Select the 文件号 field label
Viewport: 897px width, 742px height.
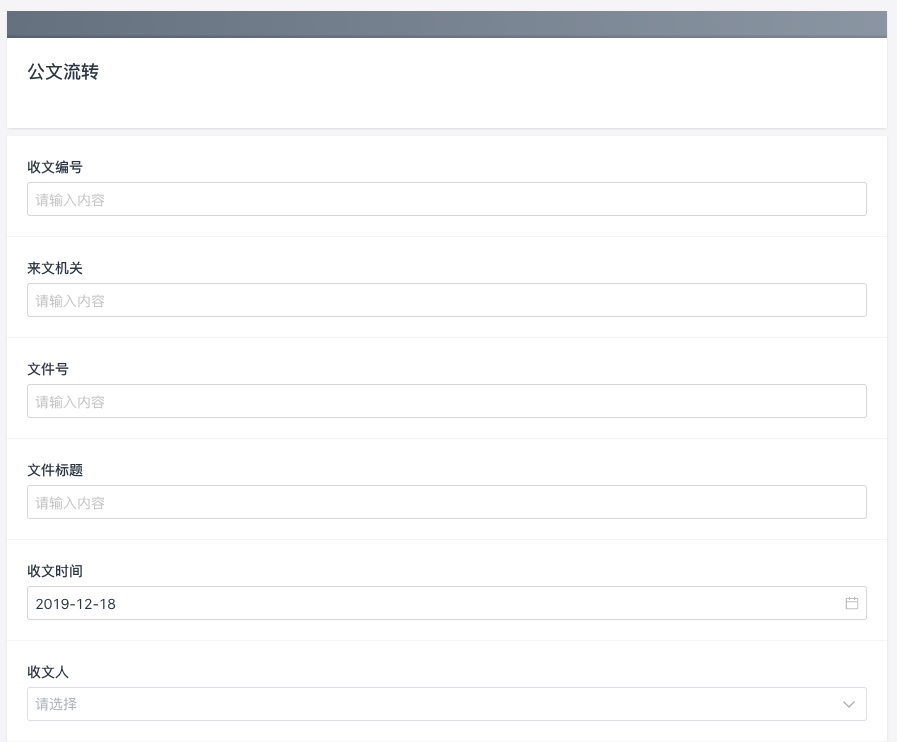click(48, 369)
